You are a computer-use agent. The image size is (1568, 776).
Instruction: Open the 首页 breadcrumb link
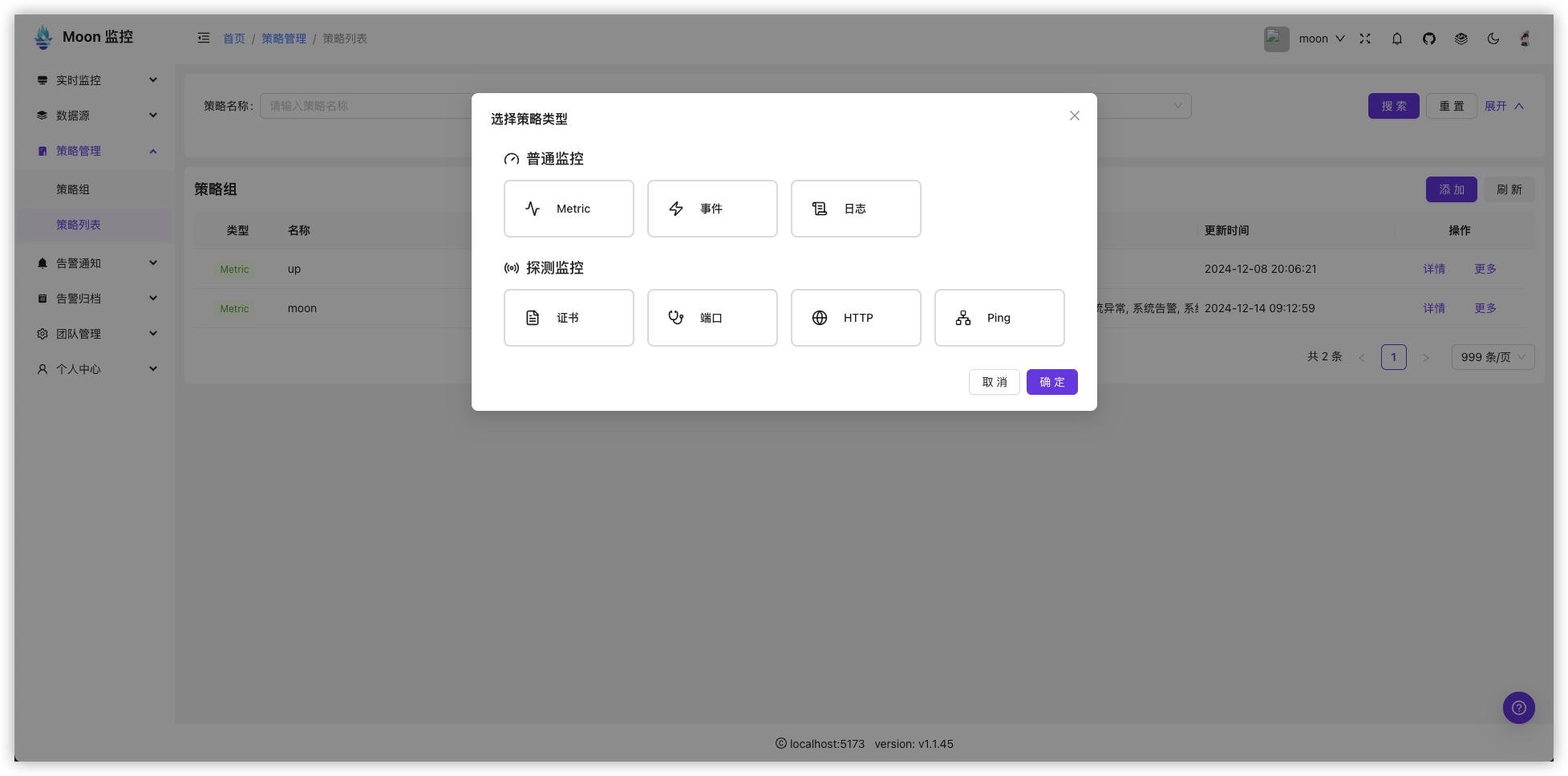(234, 39)
